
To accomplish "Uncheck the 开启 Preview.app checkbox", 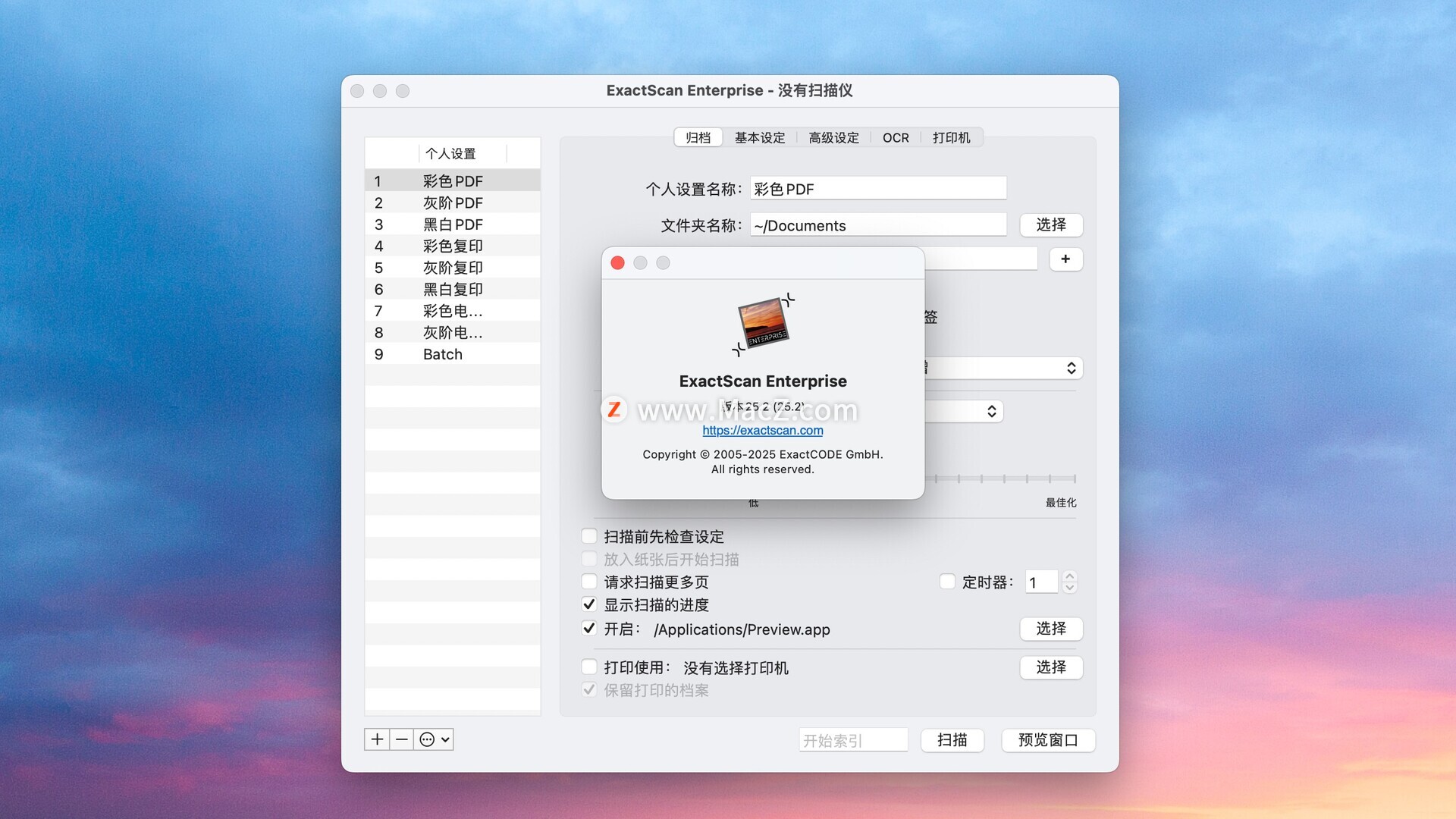I will click(x=589, y=628).
